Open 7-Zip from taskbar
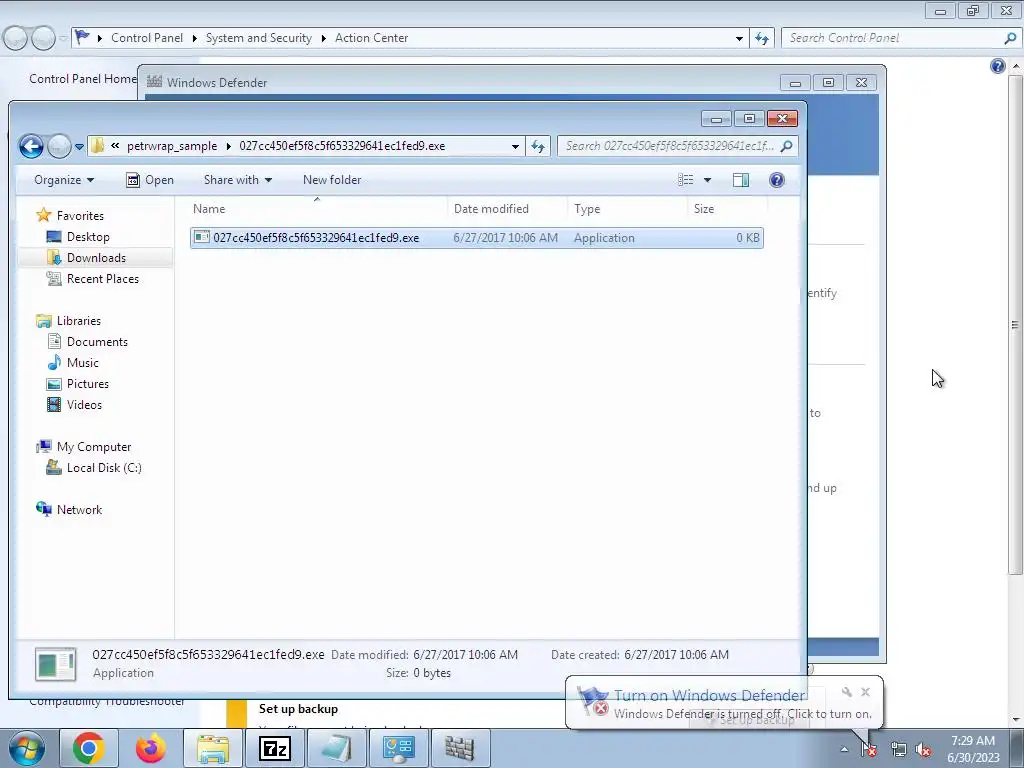Image resolution: width=1024 pixels, height=768 pixels. pos(274,748)
